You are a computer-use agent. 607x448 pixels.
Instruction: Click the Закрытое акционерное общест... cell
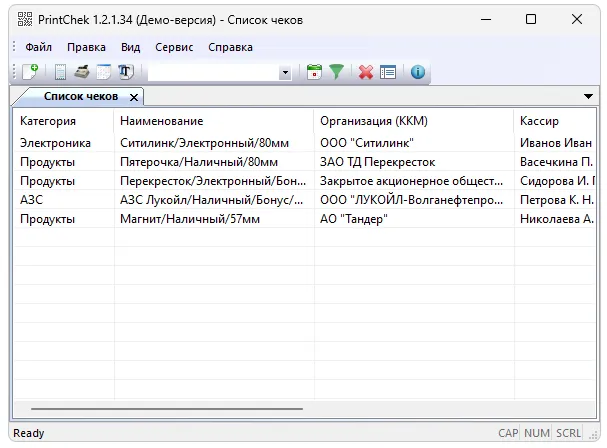414,181
